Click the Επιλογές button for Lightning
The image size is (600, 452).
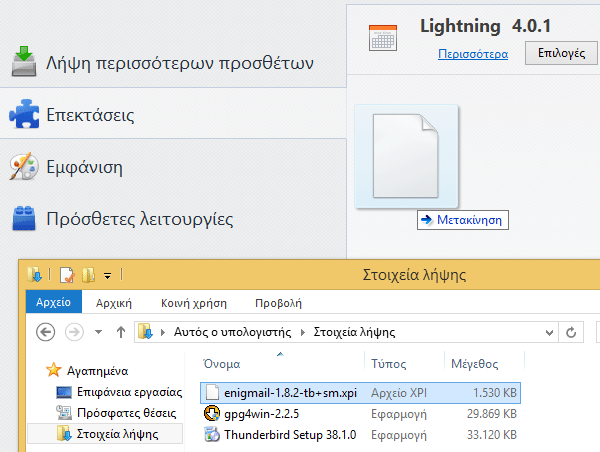(x=561, y=53)
